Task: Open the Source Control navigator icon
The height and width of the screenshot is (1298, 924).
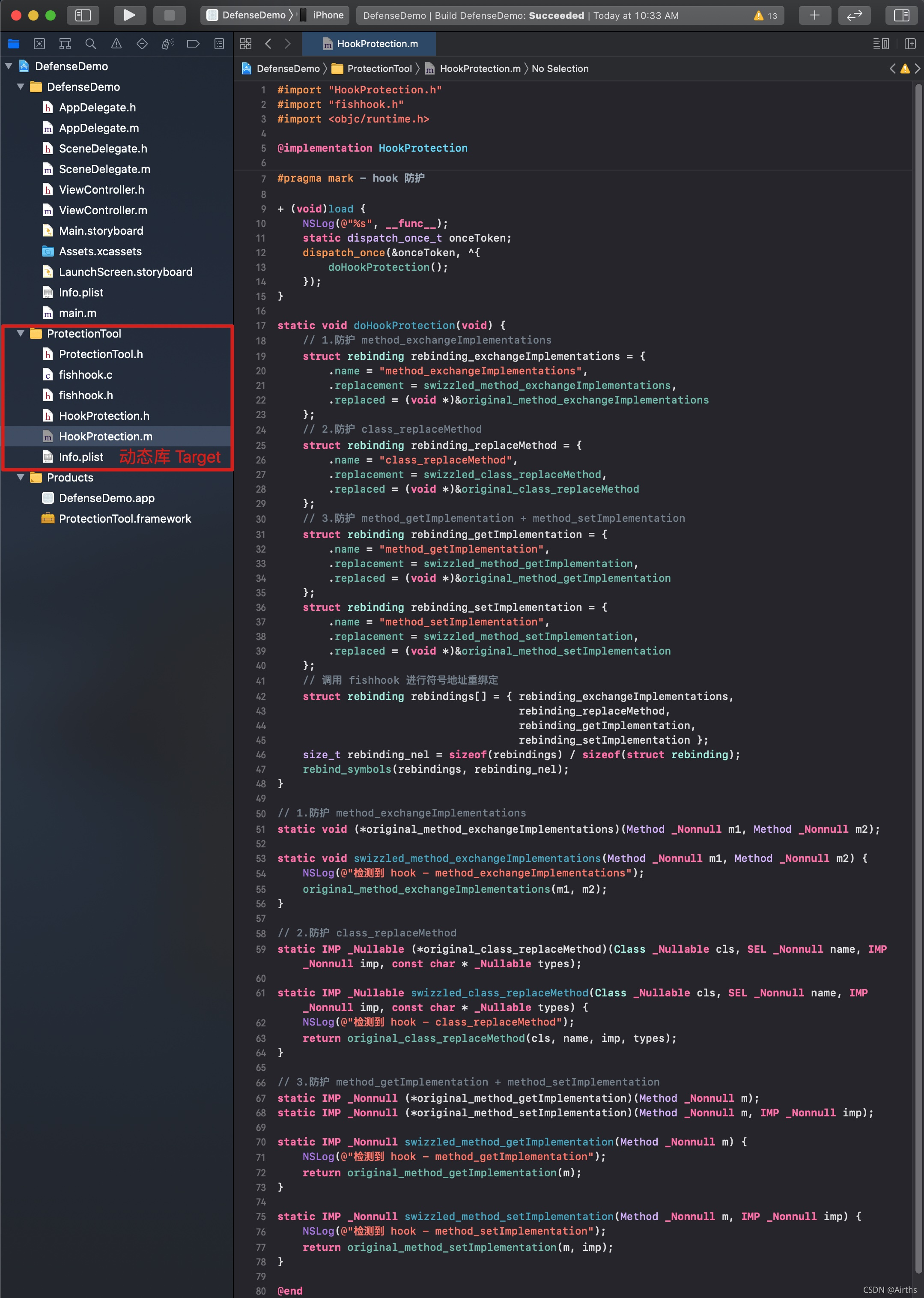Action: click(39, 44)
